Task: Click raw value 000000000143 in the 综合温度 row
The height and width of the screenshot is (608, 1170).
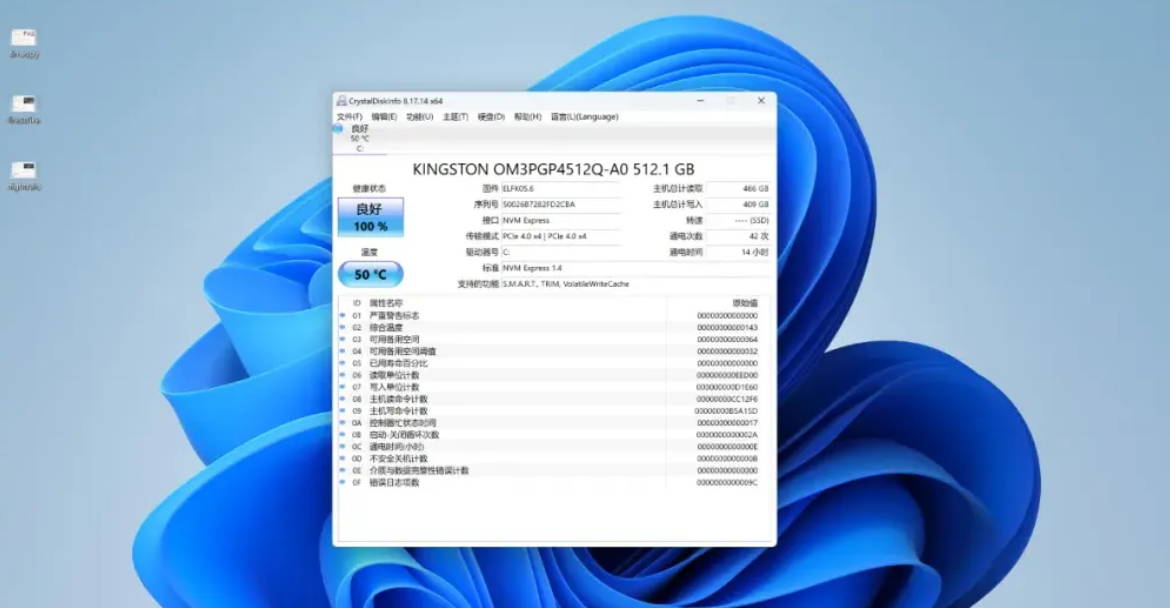Action: coord(728,327)
